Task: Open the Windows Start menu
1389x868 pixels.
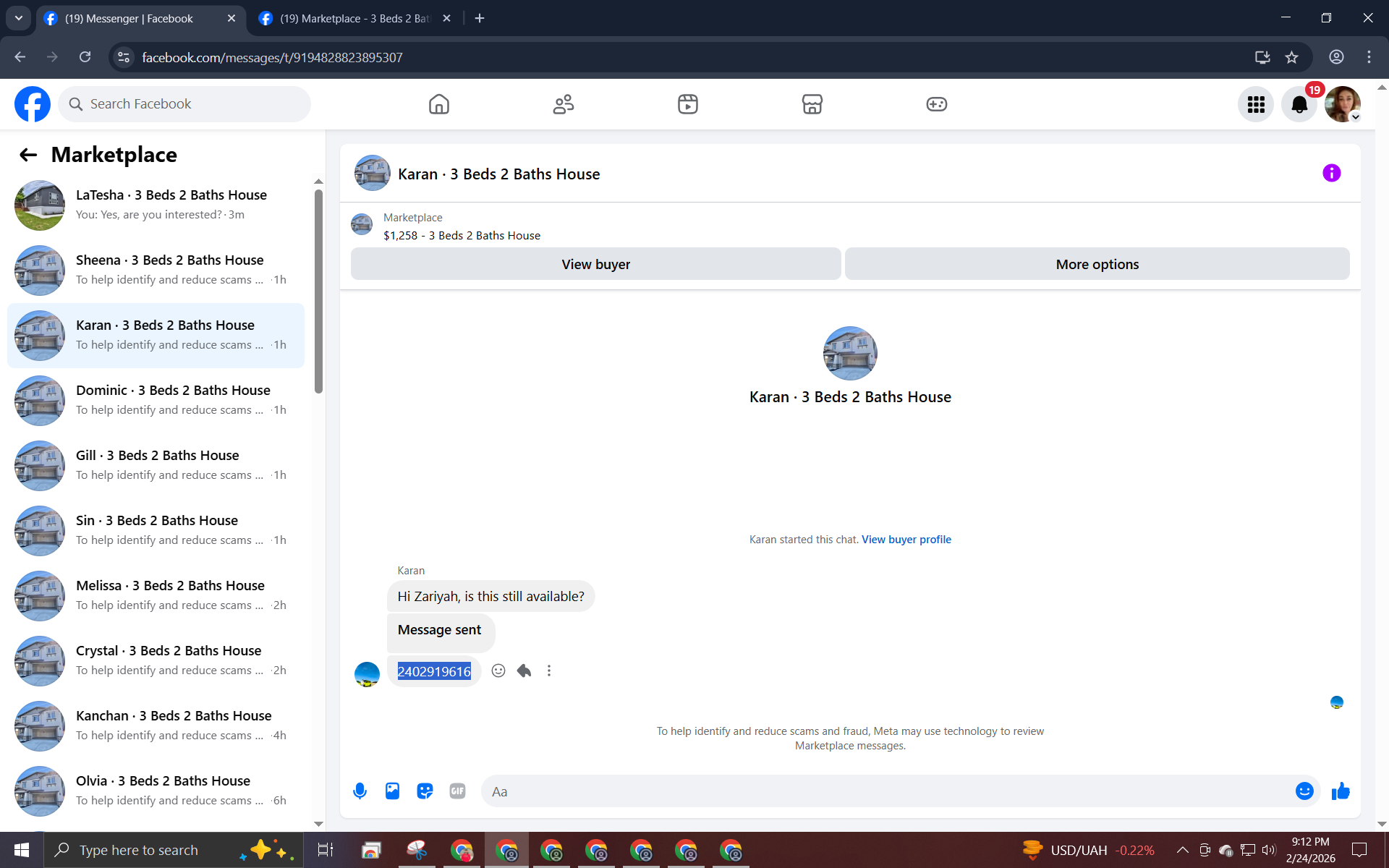Action: (22, 850)
